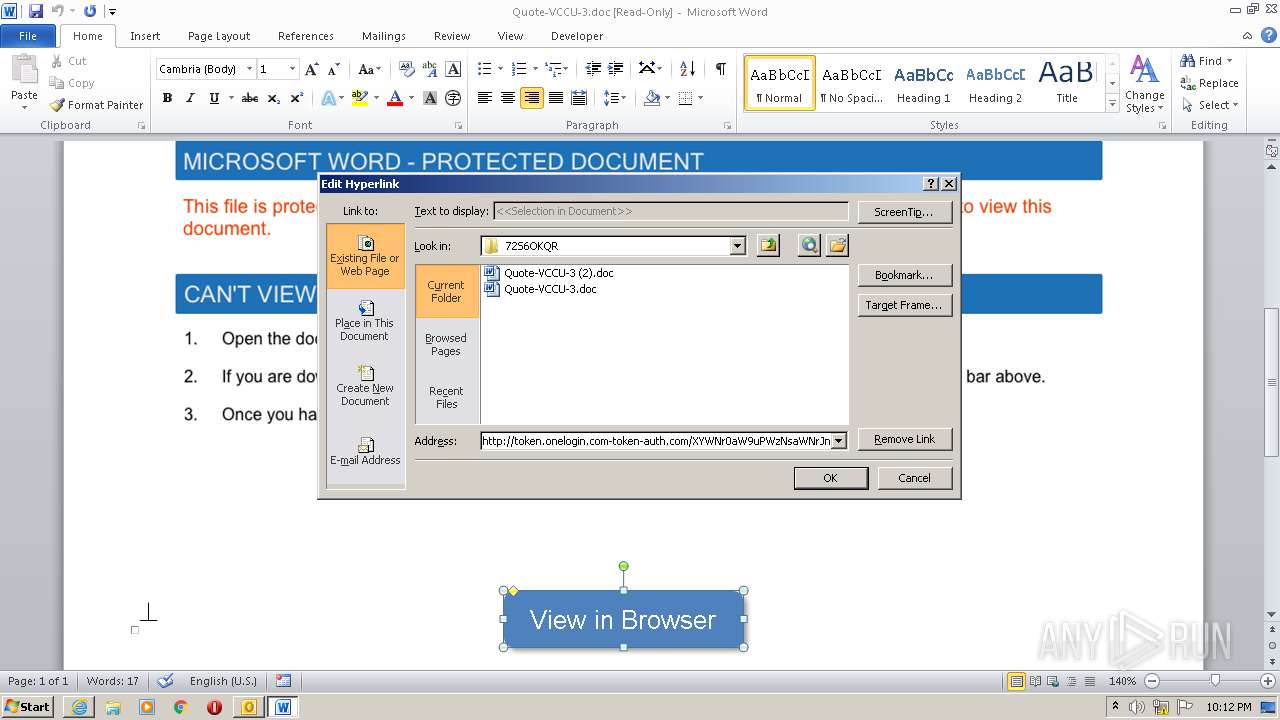Expand the Look in folder dropdown
This screenshot has height=720, width=1280.
click(x=738, y=246)
